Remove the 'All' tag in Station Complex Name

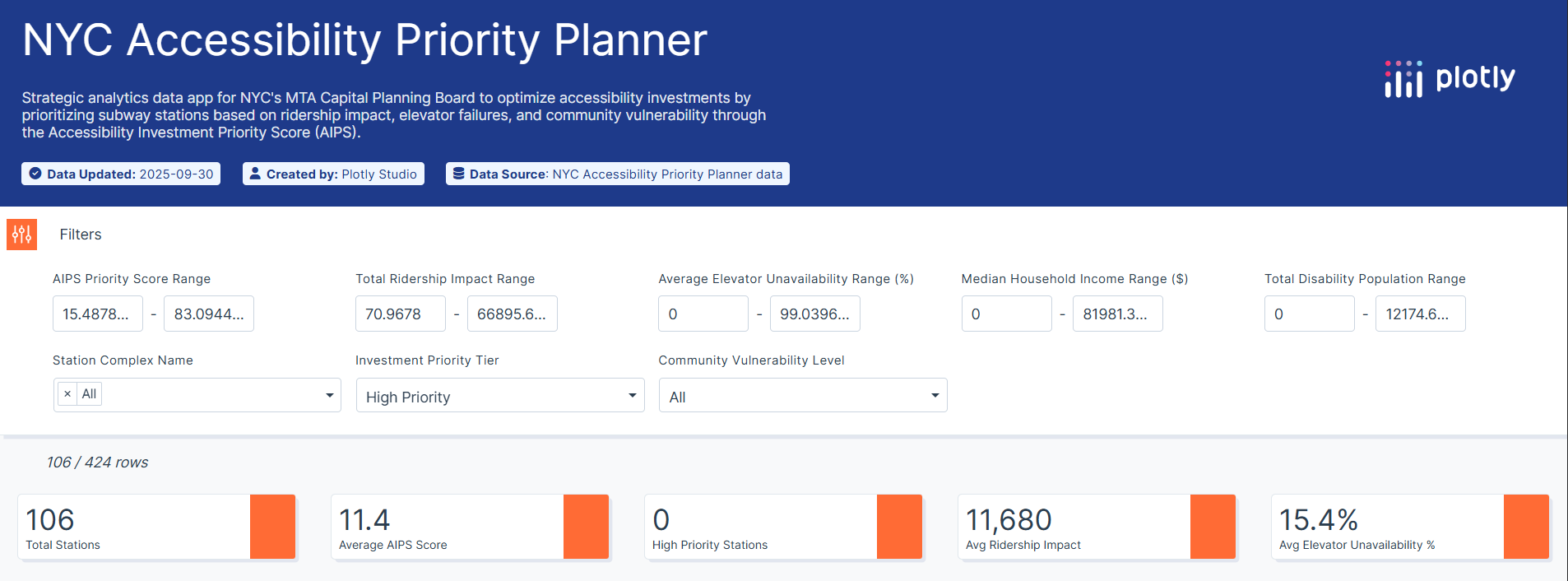(67, 394)
